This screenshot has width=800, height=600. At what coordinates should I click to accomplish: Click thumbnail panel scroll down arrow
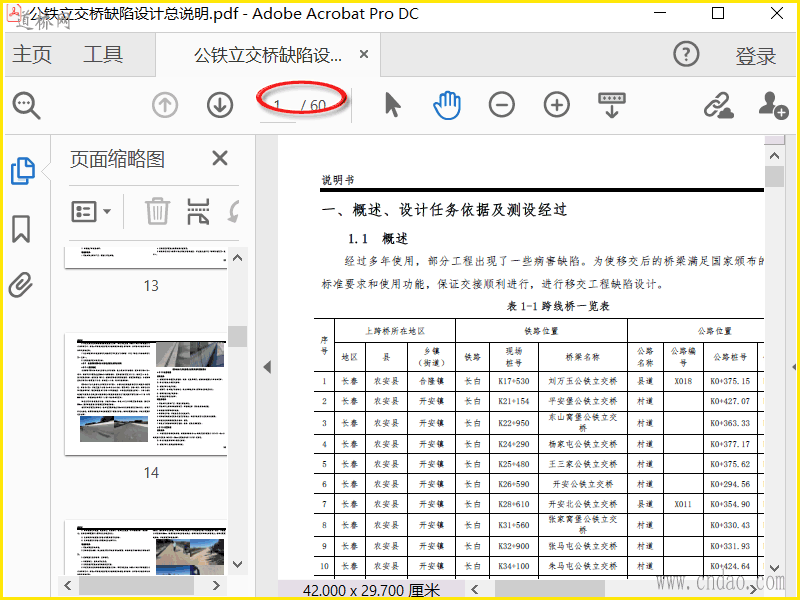click(x=237, y=564)
